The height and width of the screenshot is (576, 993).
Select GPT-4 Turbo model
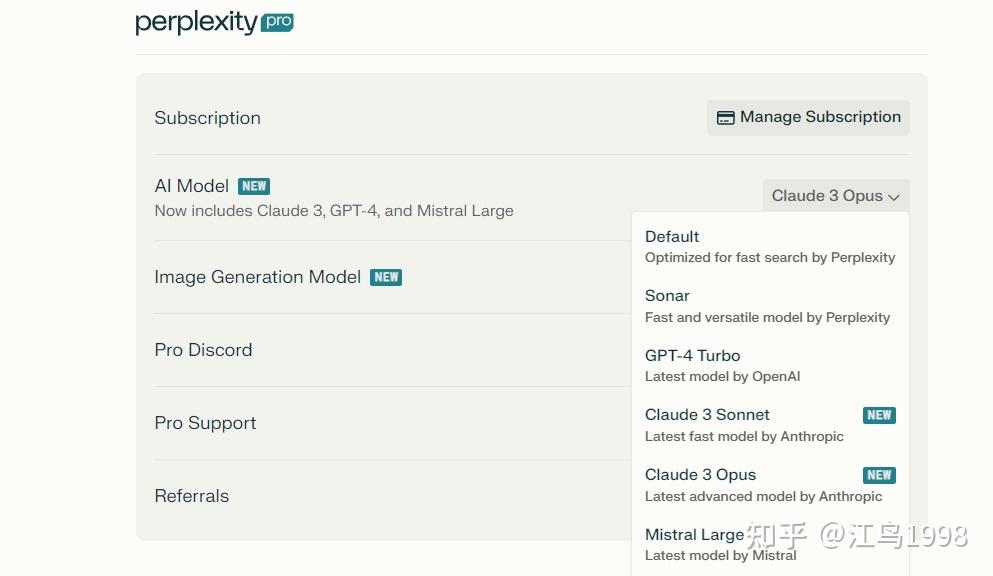click(x=722, y=365)
